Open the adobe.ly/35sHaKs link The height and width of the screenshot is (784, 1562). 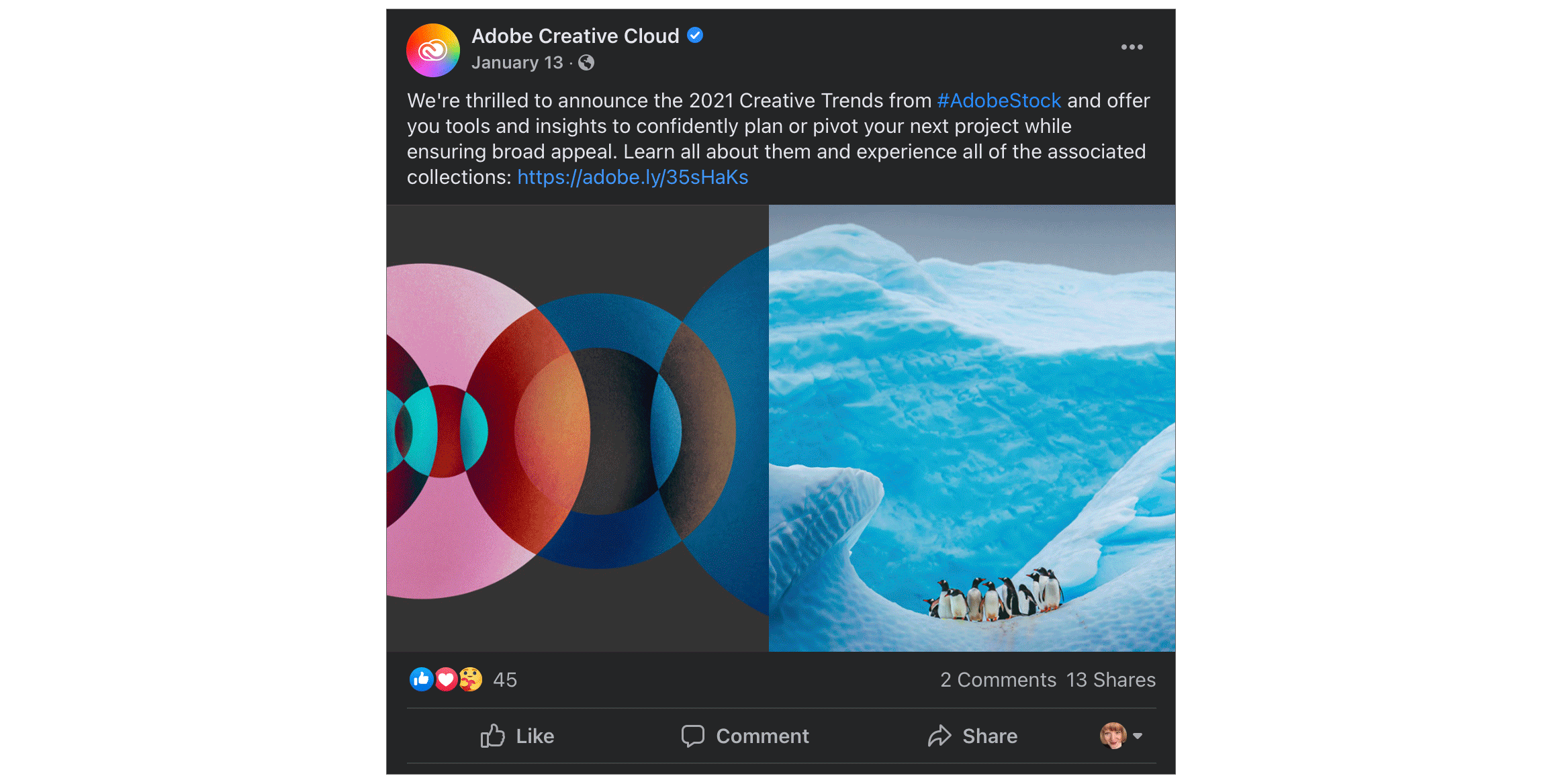[x=632, y=177]
